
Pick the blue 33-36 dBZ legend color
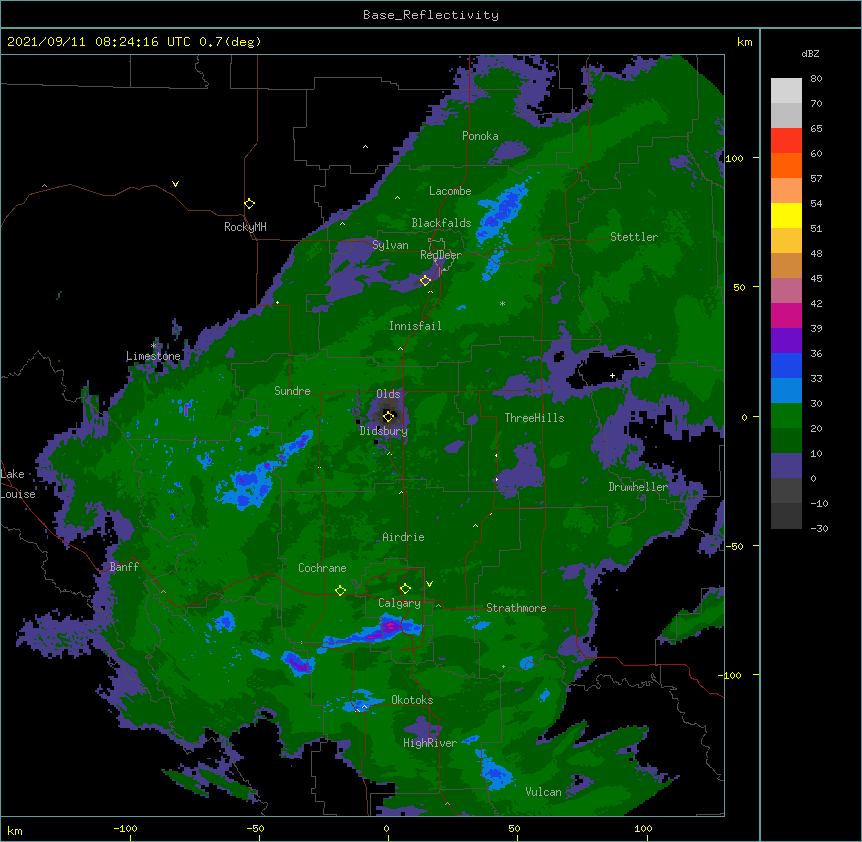click(x=786, y=365)
